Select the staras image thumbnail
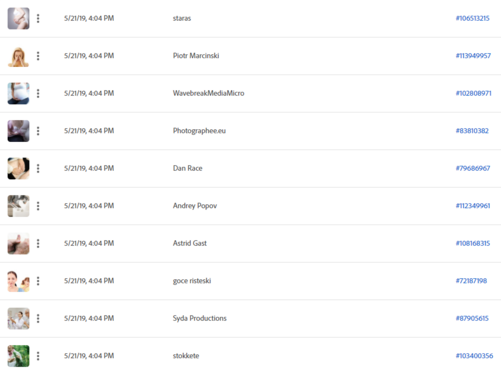 (18, 18)
